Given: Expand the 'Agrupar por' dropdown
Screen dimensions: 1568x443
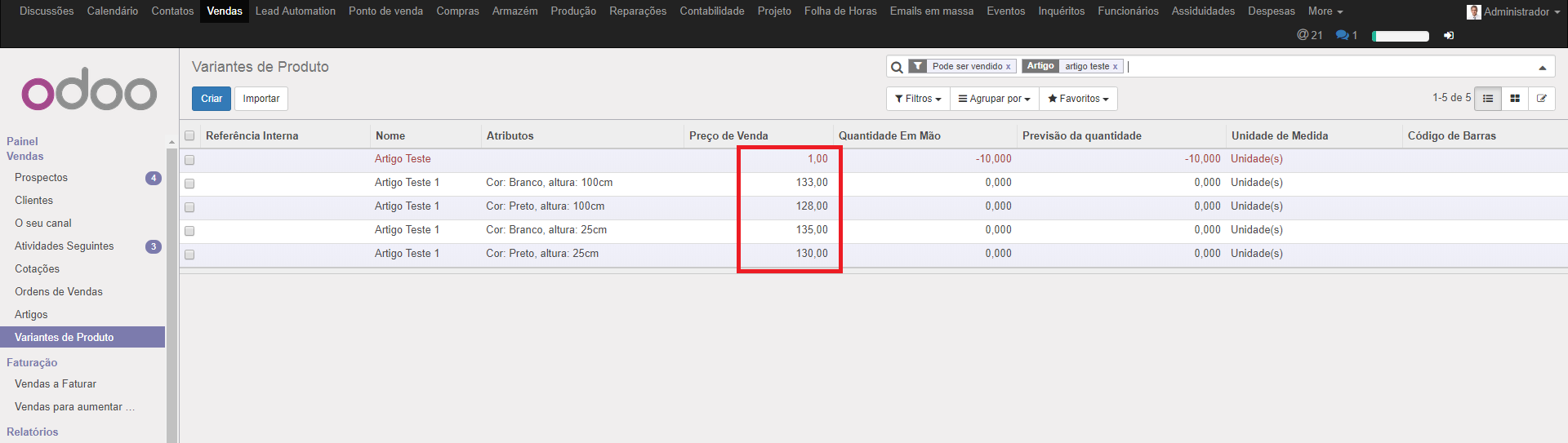Looking at the screenshot, I should (x=994, y=99).
